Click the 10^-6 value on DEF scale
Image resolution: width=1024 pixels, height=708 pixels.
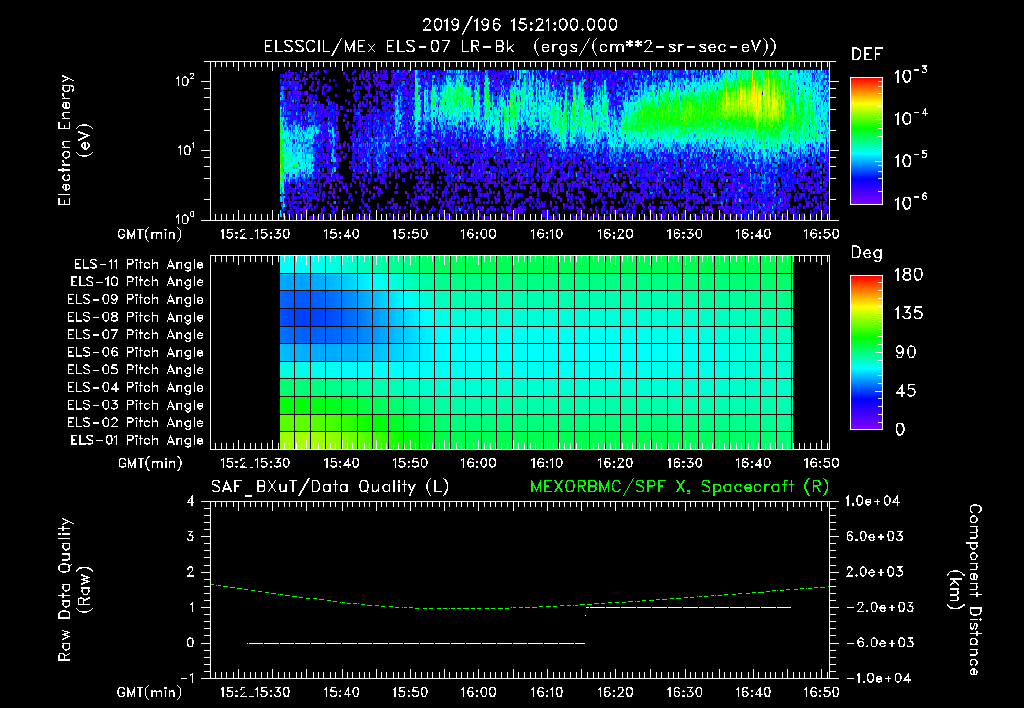(x=910, y=201)
